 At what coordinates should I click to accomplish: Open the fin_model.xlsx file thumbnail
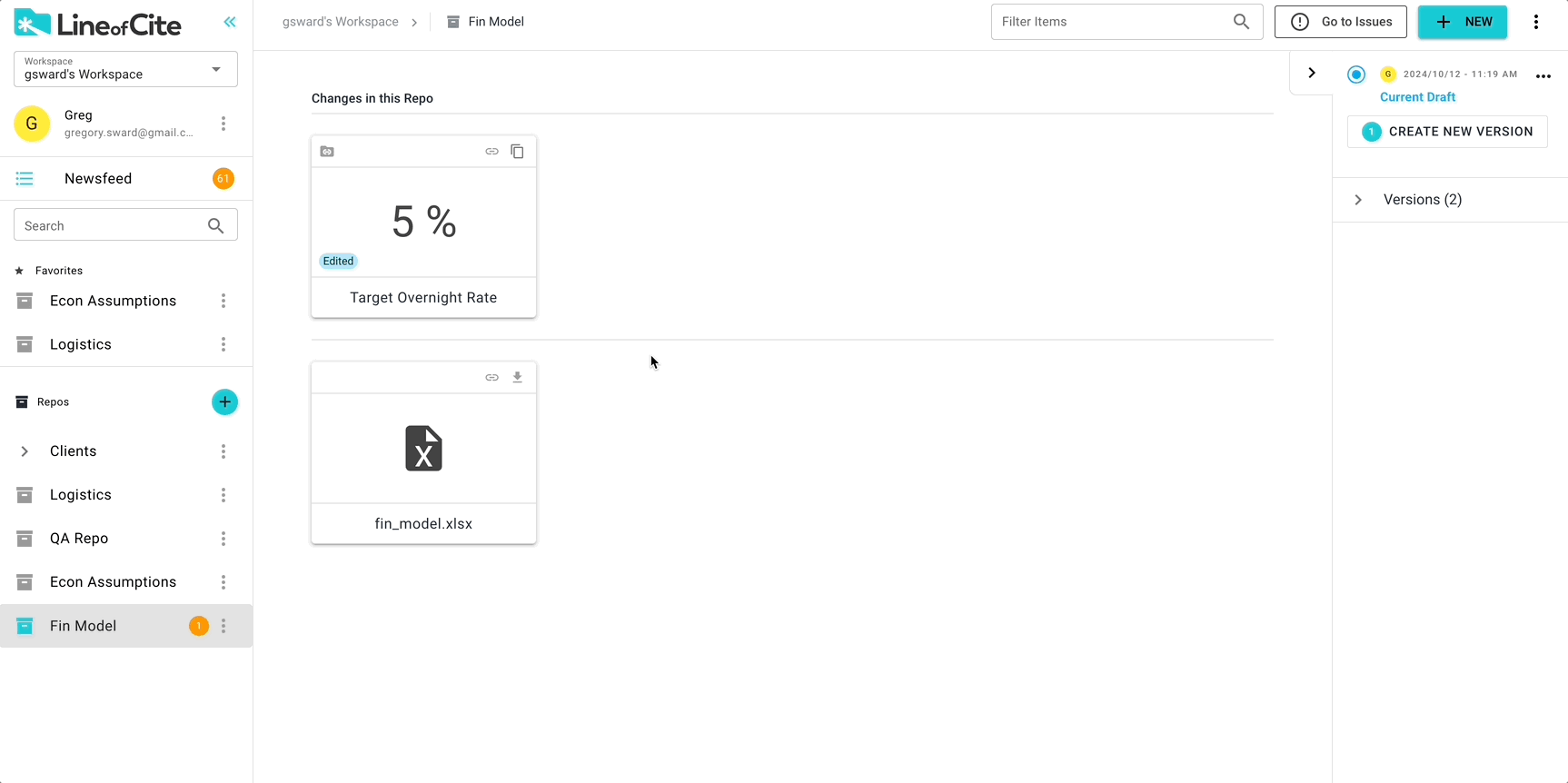423,449
